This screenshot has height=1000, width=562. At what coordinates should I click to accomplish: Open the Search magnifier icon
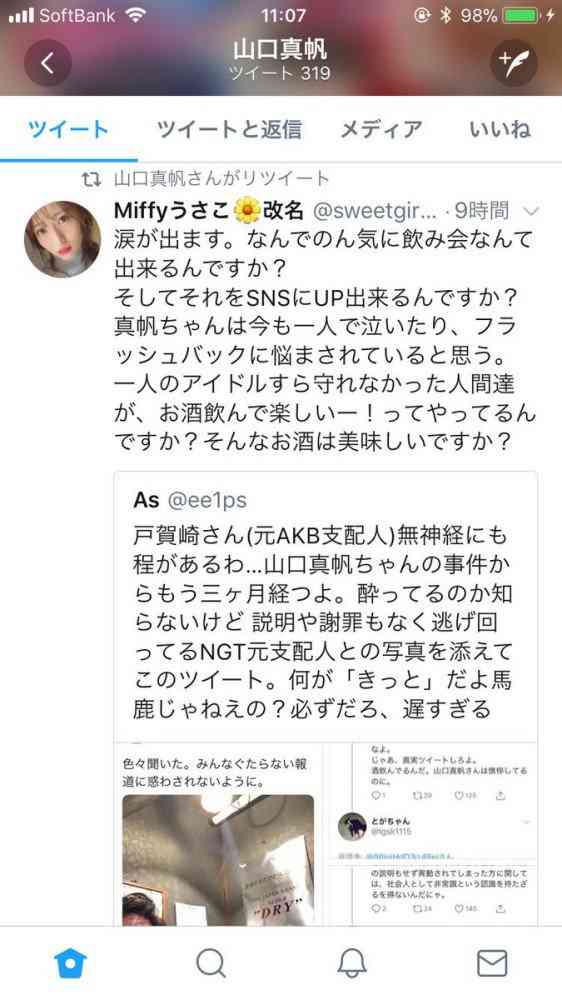tap(211, 962)
